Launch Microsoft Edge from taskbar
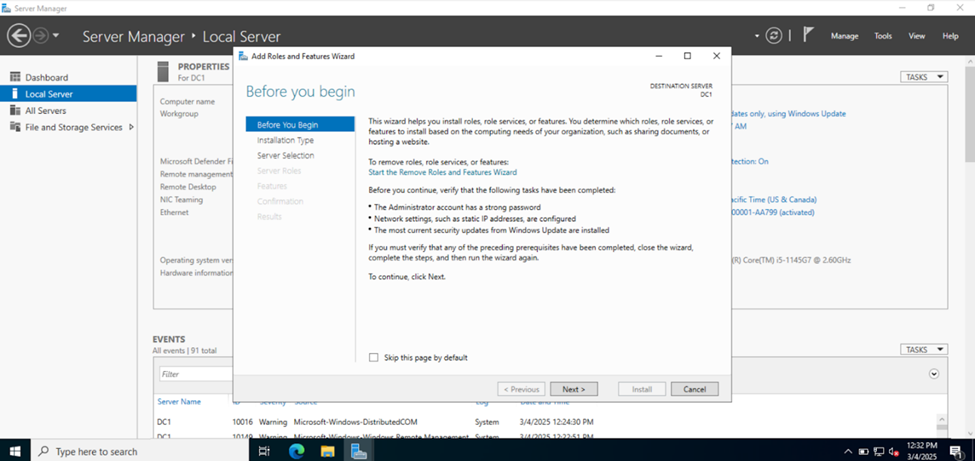 click(297, 451)
